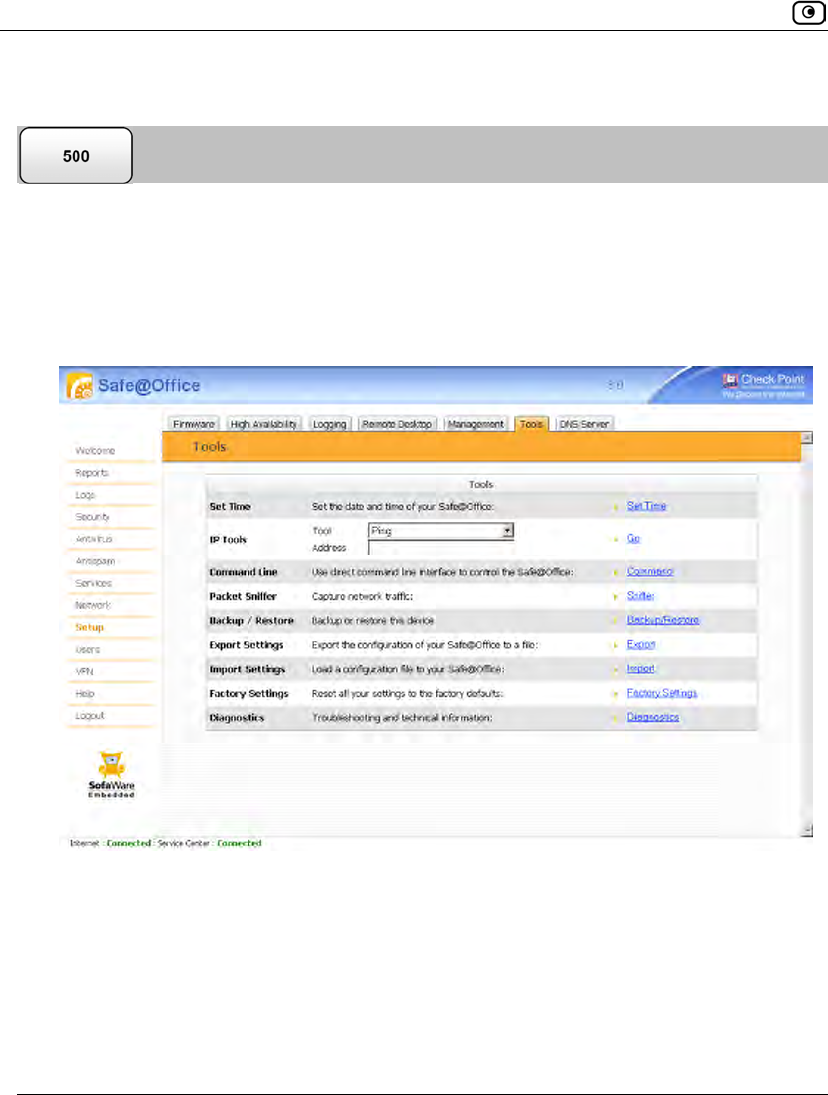Open Logs in the sidebar
828x1095 pixels.
tap(85, 495)
